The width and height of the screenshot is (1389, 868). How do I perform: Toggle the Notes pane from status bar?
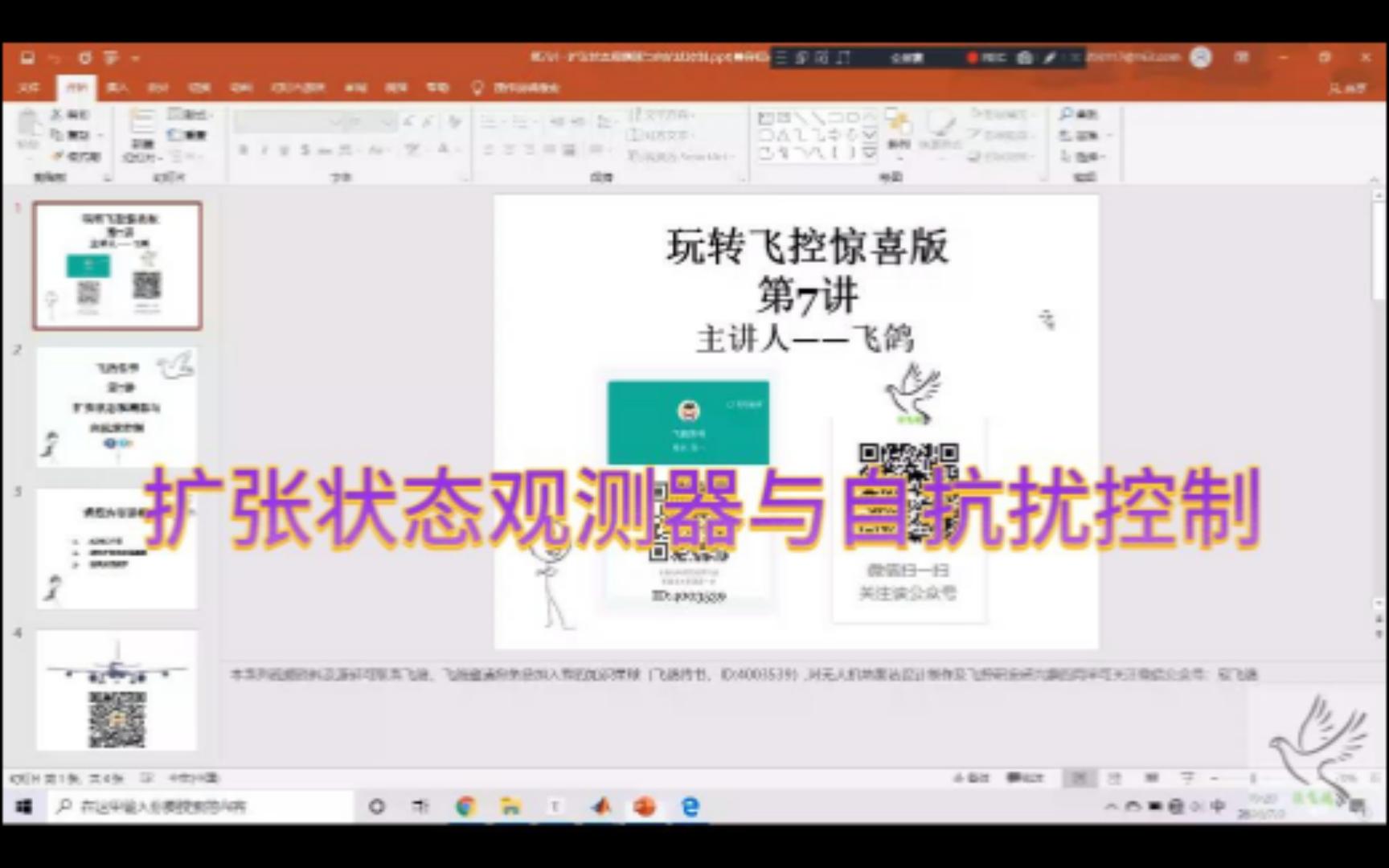tap(971, 778)
